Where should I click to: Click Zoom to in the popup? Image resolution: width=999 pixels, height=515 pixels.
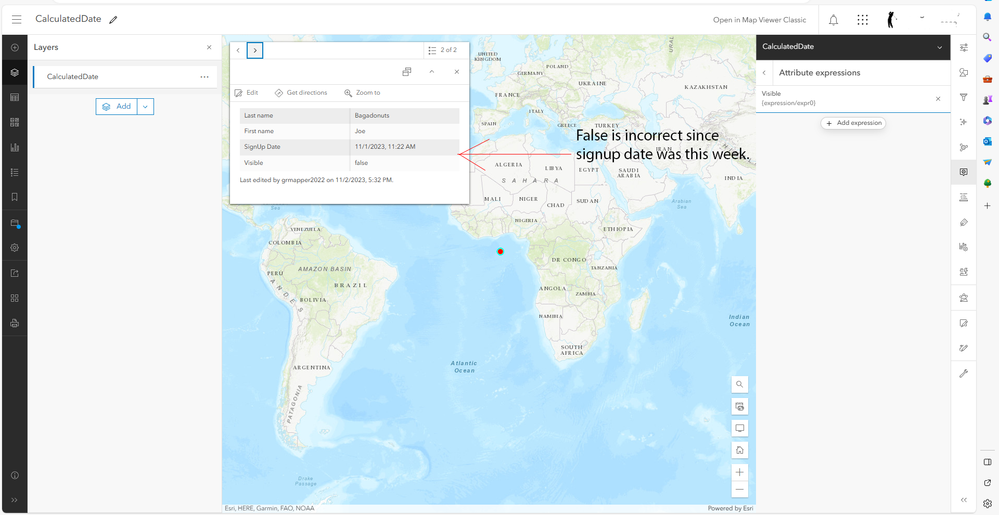coord(362,92)
